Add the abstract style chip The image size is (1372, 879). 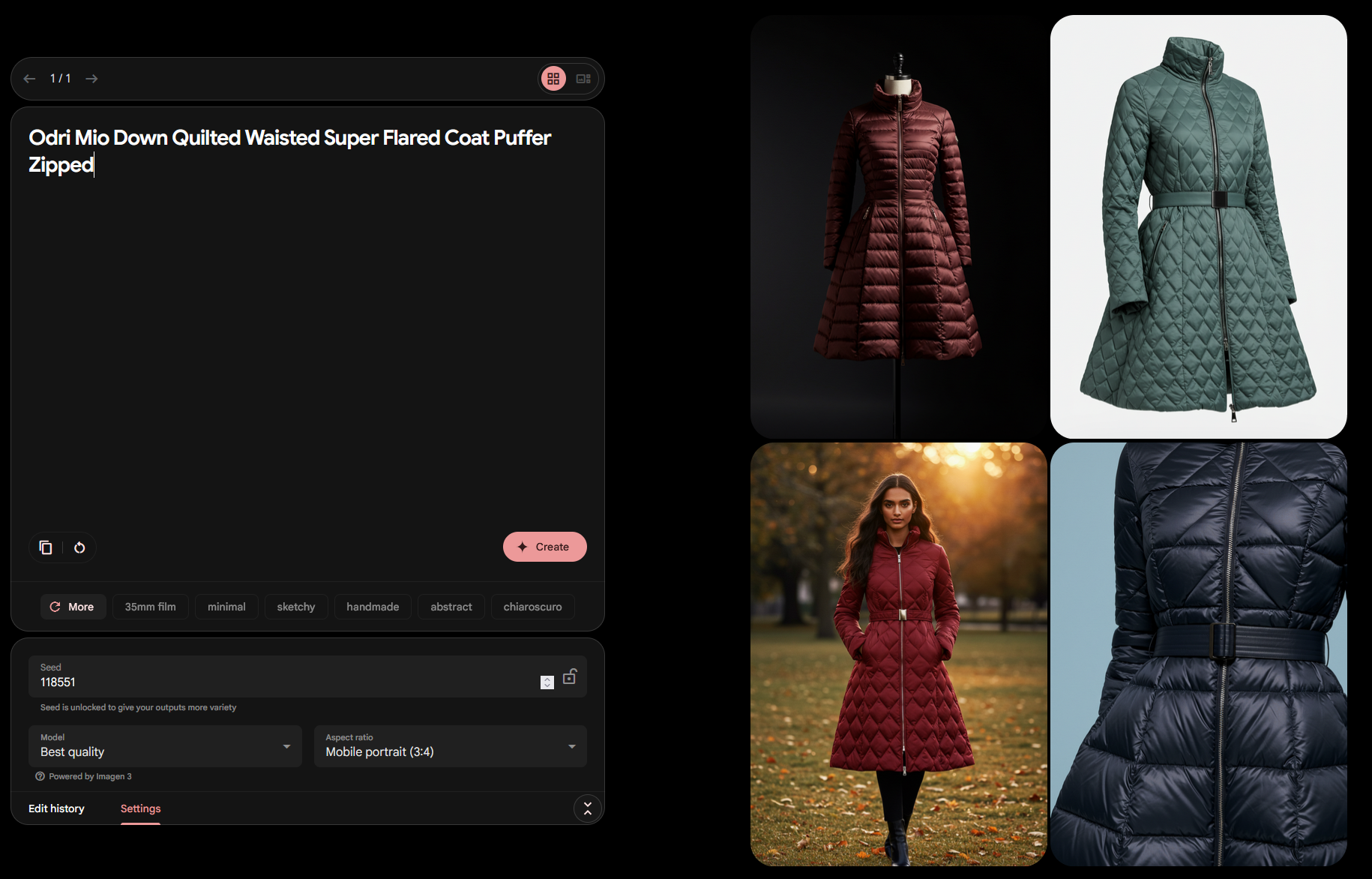tap(451, 607)
